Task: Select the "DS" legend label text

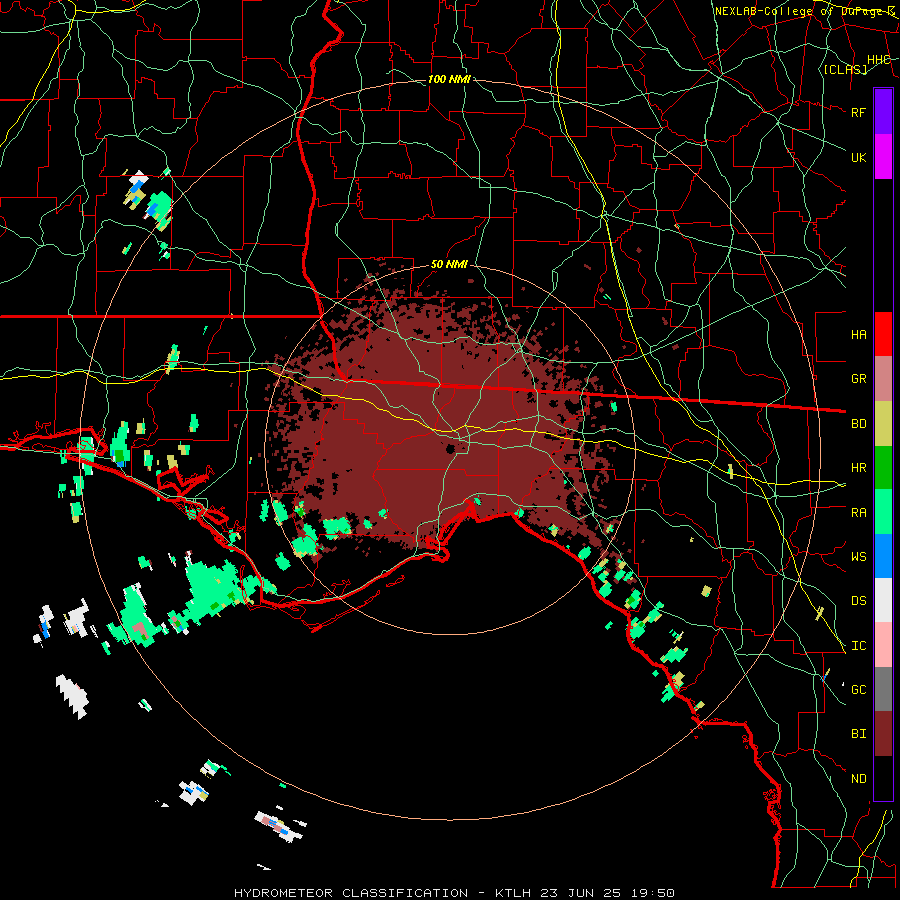Action: click(x=858, y=601)
